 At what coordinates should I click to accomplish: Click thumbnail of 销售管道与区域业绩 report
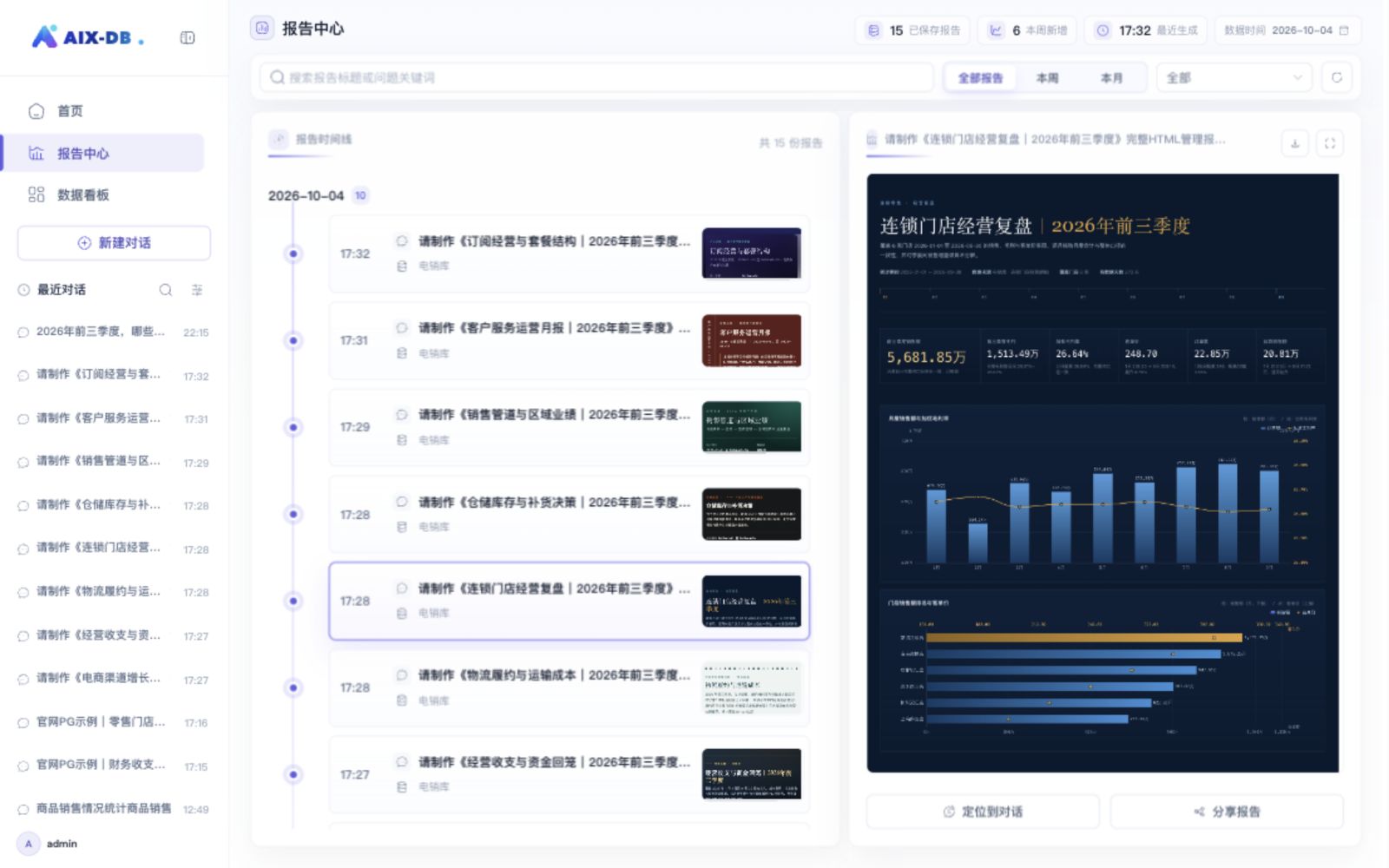(751, 427)
